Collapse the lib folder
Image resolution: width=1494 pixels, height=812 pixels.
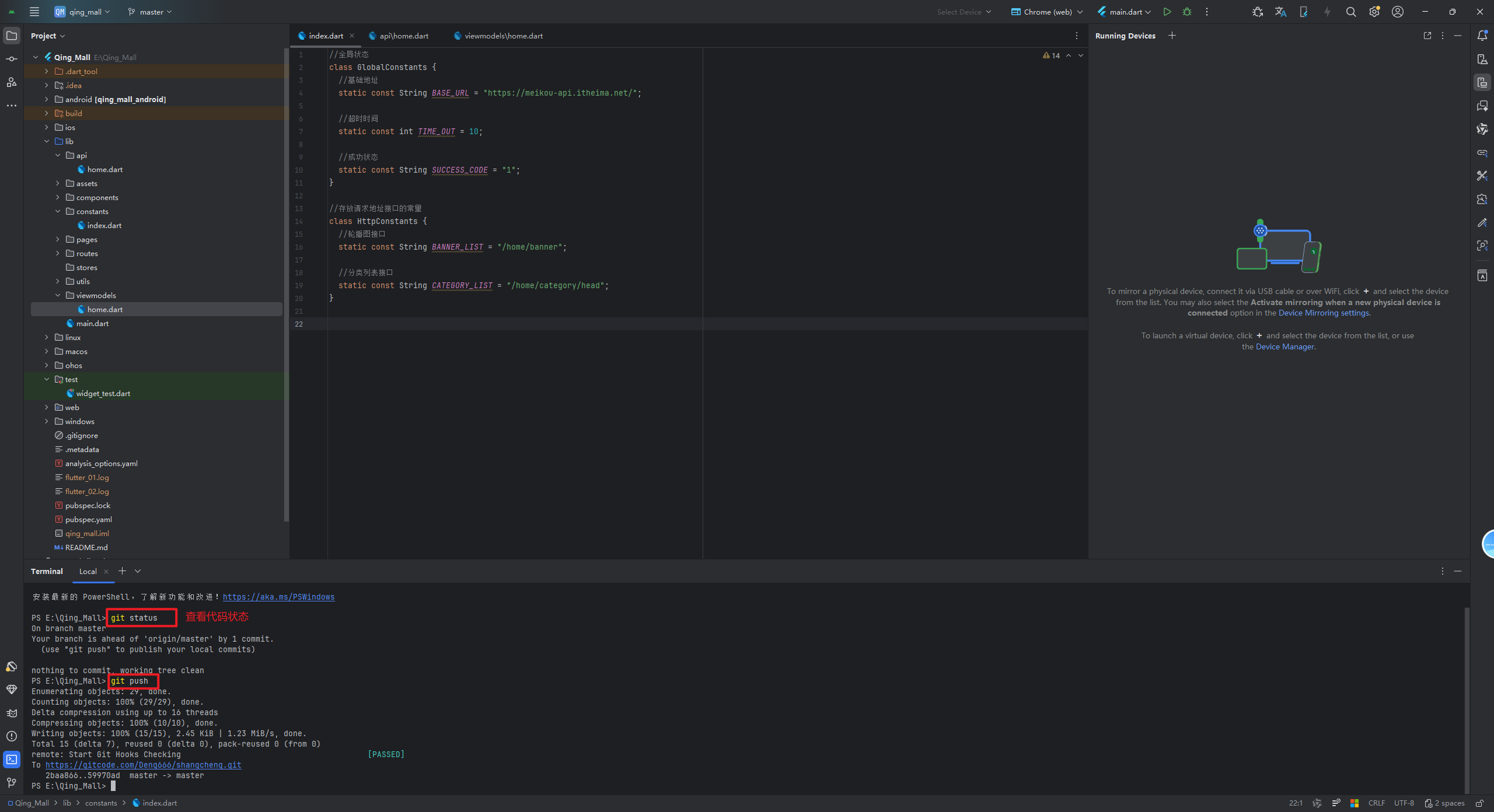coord(47,141)
